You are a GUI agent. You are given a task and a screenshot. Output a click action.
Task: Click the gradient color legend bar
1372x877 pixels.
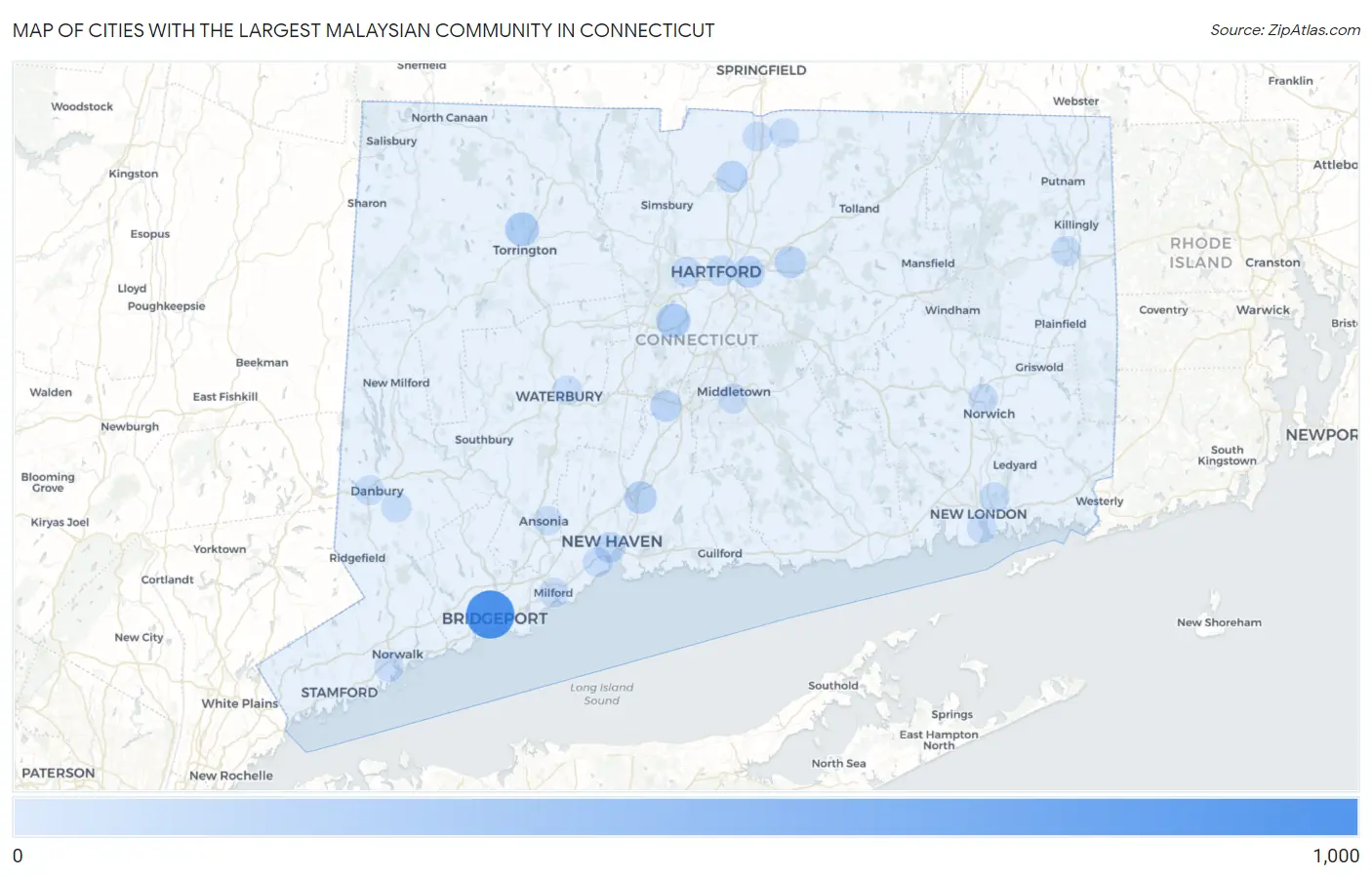click(x=685, y=817)
